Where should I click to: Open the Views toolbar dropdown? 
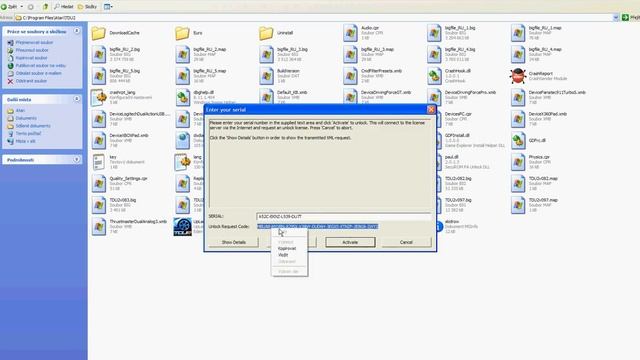coord(108,7)
